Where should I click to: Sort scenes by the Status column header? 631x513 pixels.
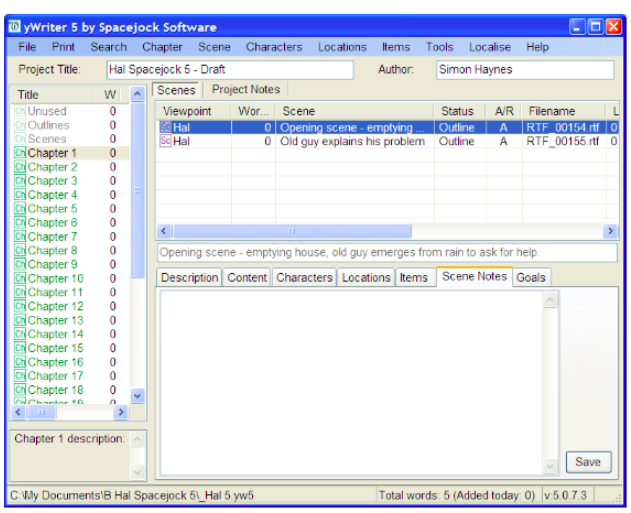pos(457,111)
